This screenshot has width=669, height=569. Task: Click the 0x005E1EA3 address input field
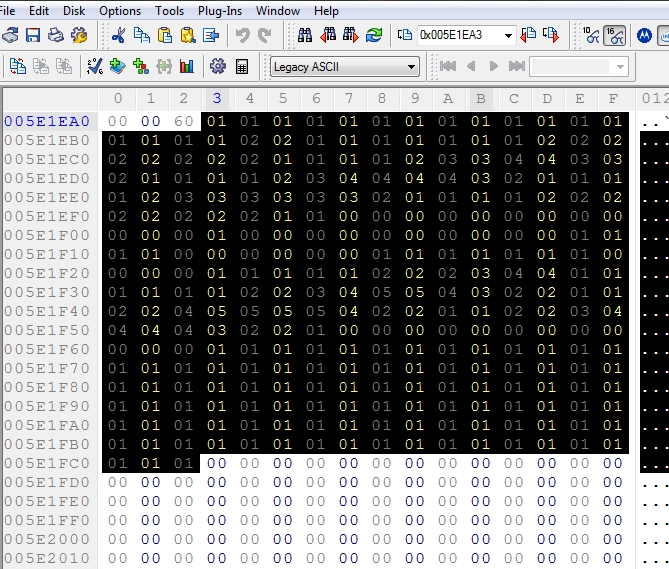pos(458,35)
